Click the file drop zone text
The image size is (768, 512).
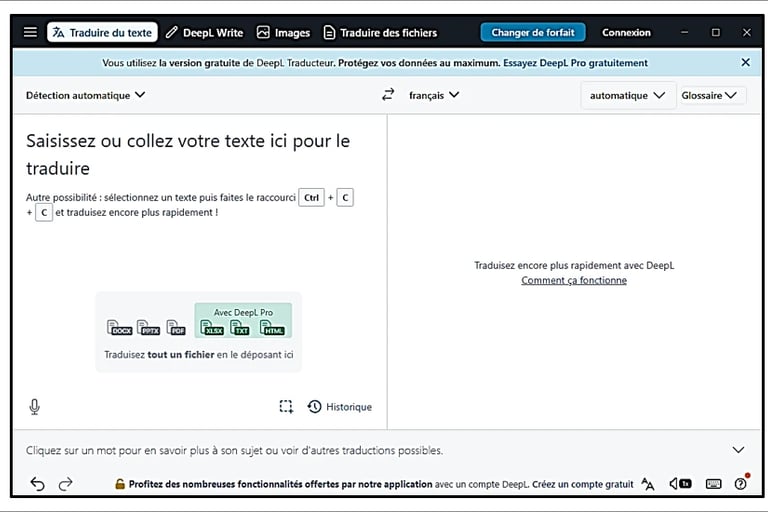pos(198,354)
